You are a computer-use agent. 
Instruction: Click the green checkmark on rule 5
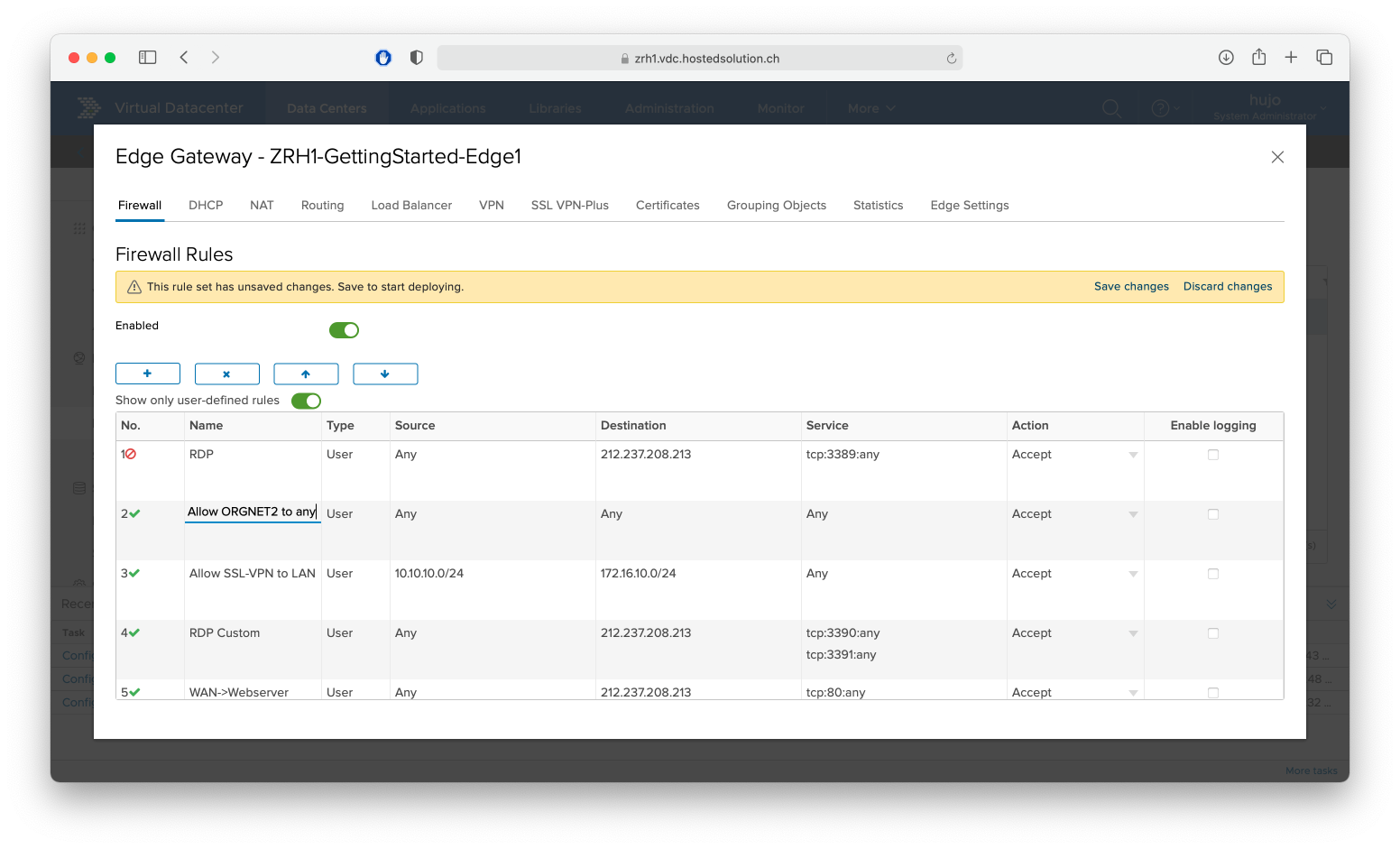134,692
